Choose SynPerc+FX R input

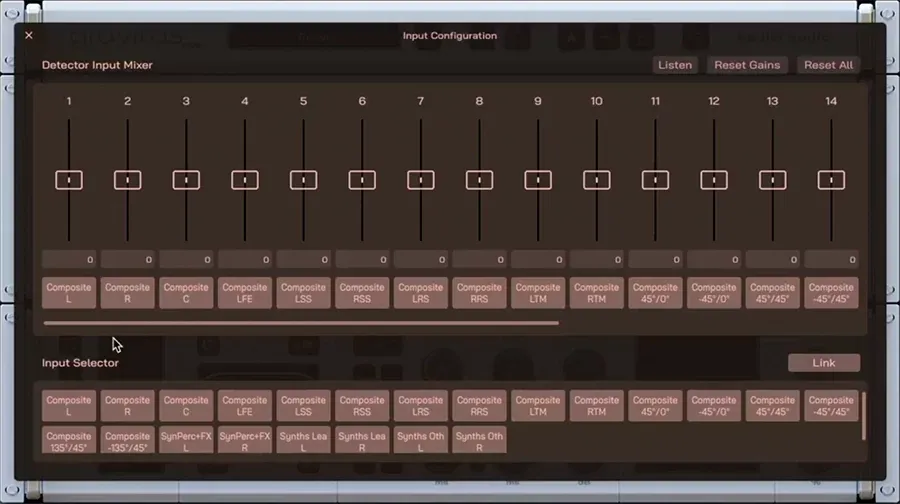(245, 440)
